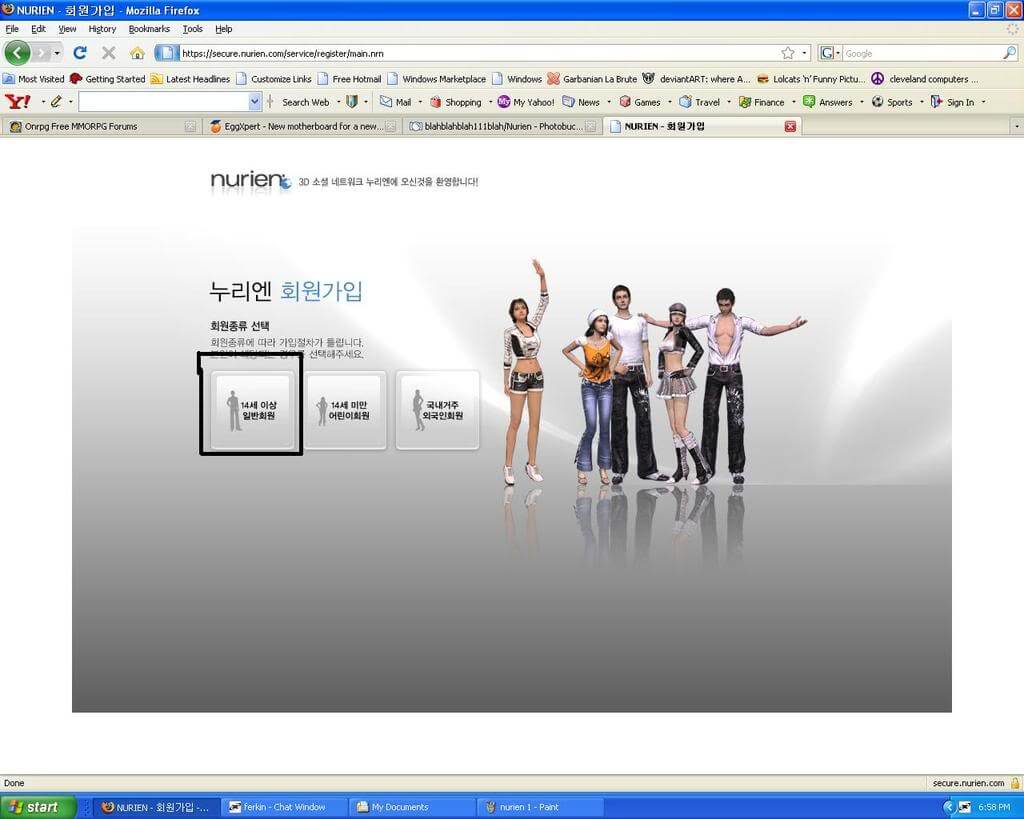1024x819 pixels.
Task: Select the 국내거주 외국인회원 membership button
Action: (437, 410)
